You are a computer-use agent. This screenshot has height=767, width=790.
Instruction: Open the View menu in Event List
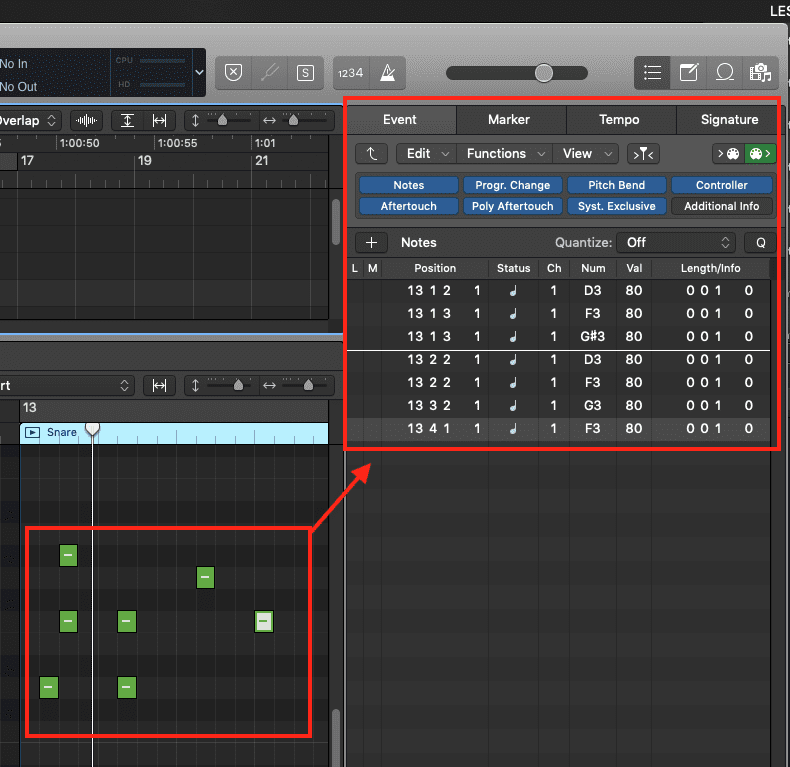[x=586, y=154]
